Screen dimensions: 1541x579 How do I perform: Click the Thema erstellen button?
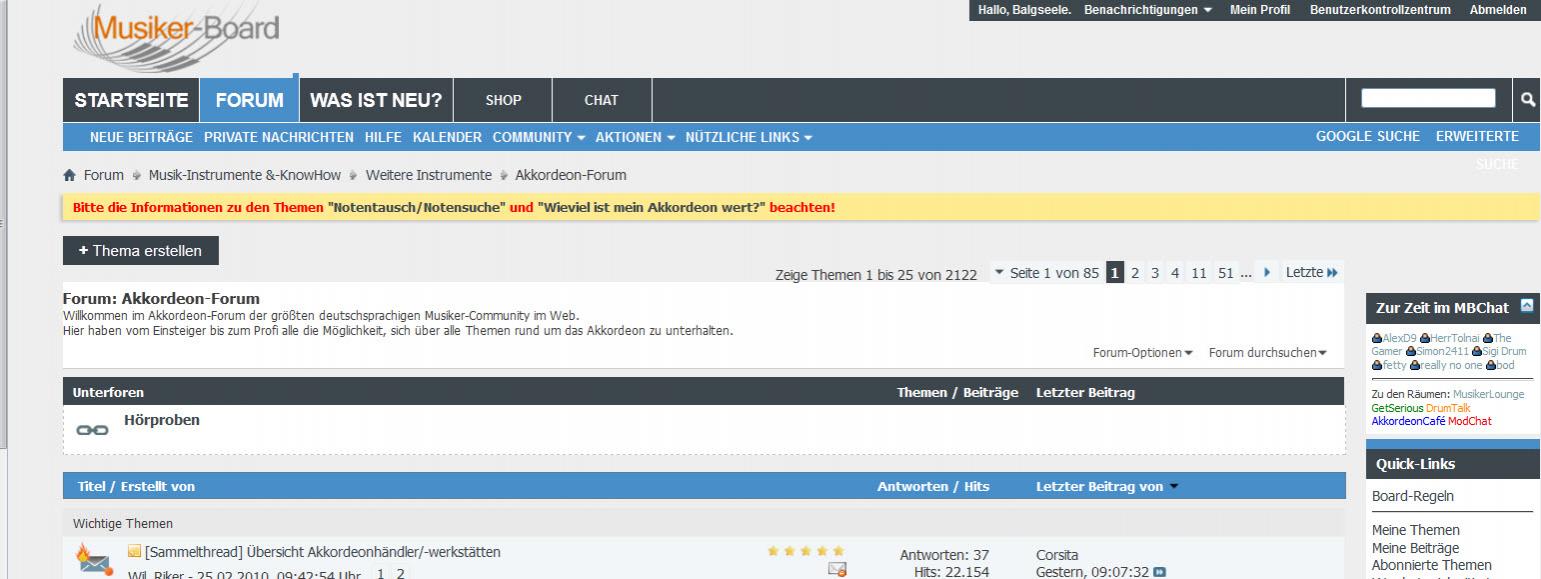click(x=141, y=251)
